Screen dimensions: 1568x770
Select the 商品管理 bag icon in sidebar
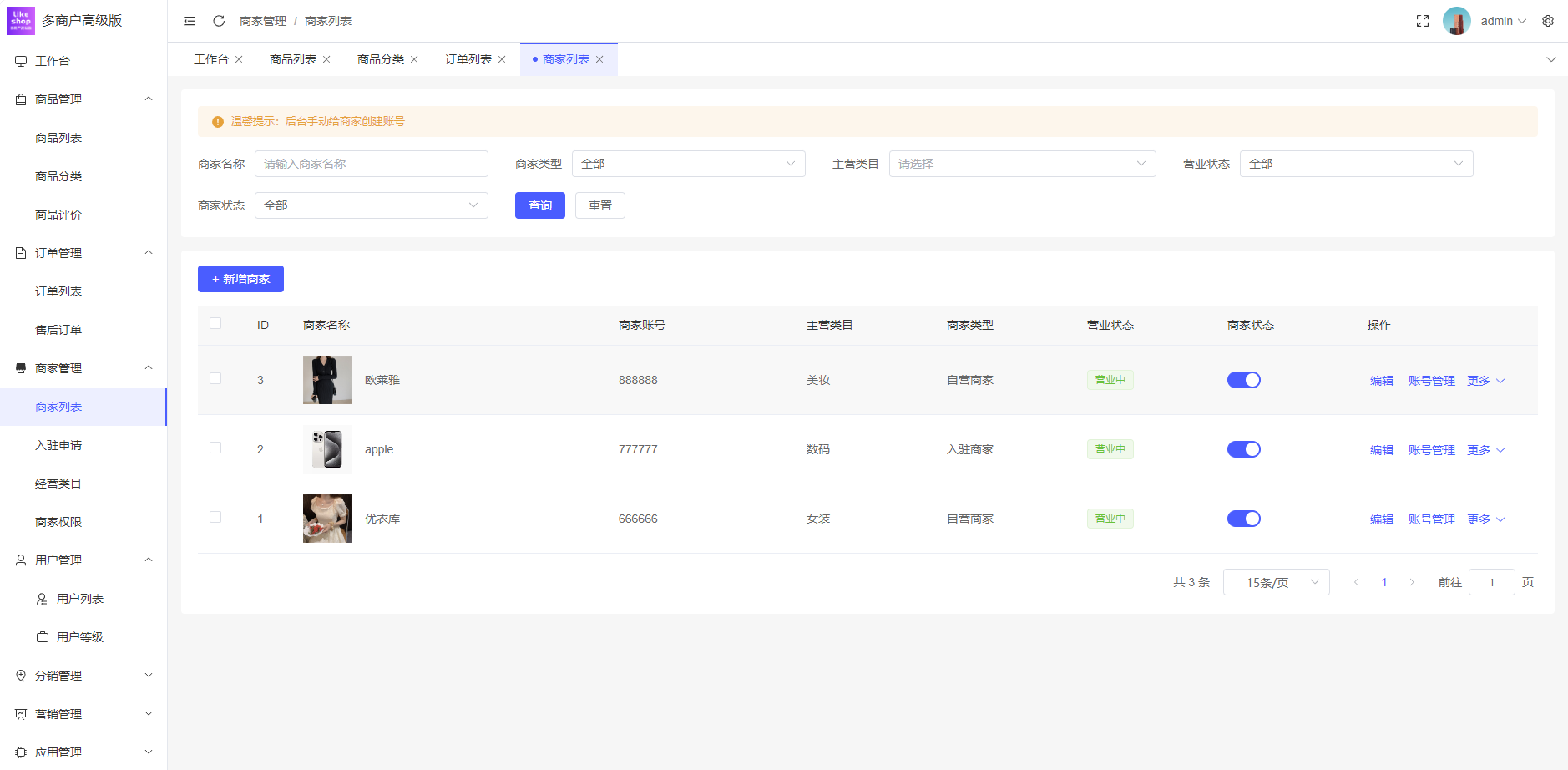20,99
